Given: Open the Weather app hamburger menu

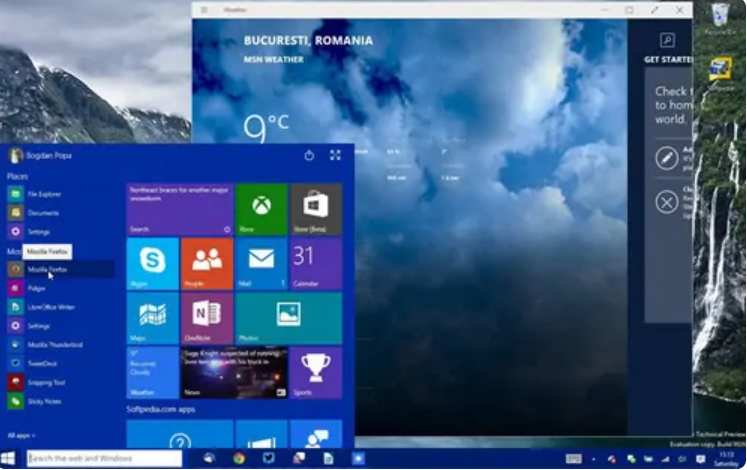Looking at the screenshot, I should pyautogui.click(x=204, y=10).
